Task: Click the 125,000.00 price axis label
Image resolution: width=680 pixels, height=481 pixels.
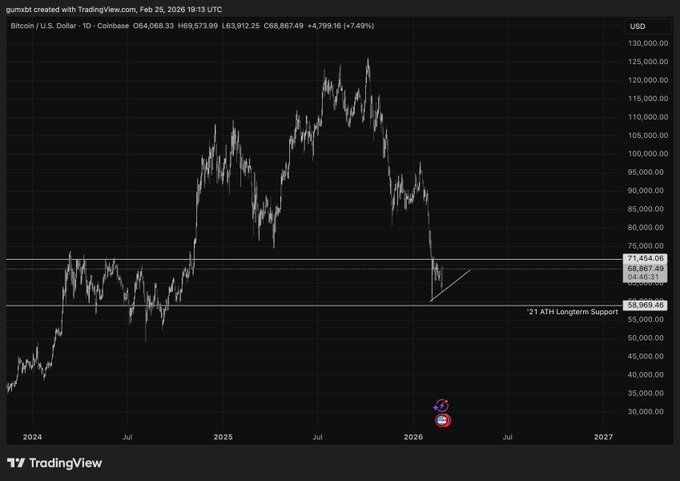Action: 648,62
